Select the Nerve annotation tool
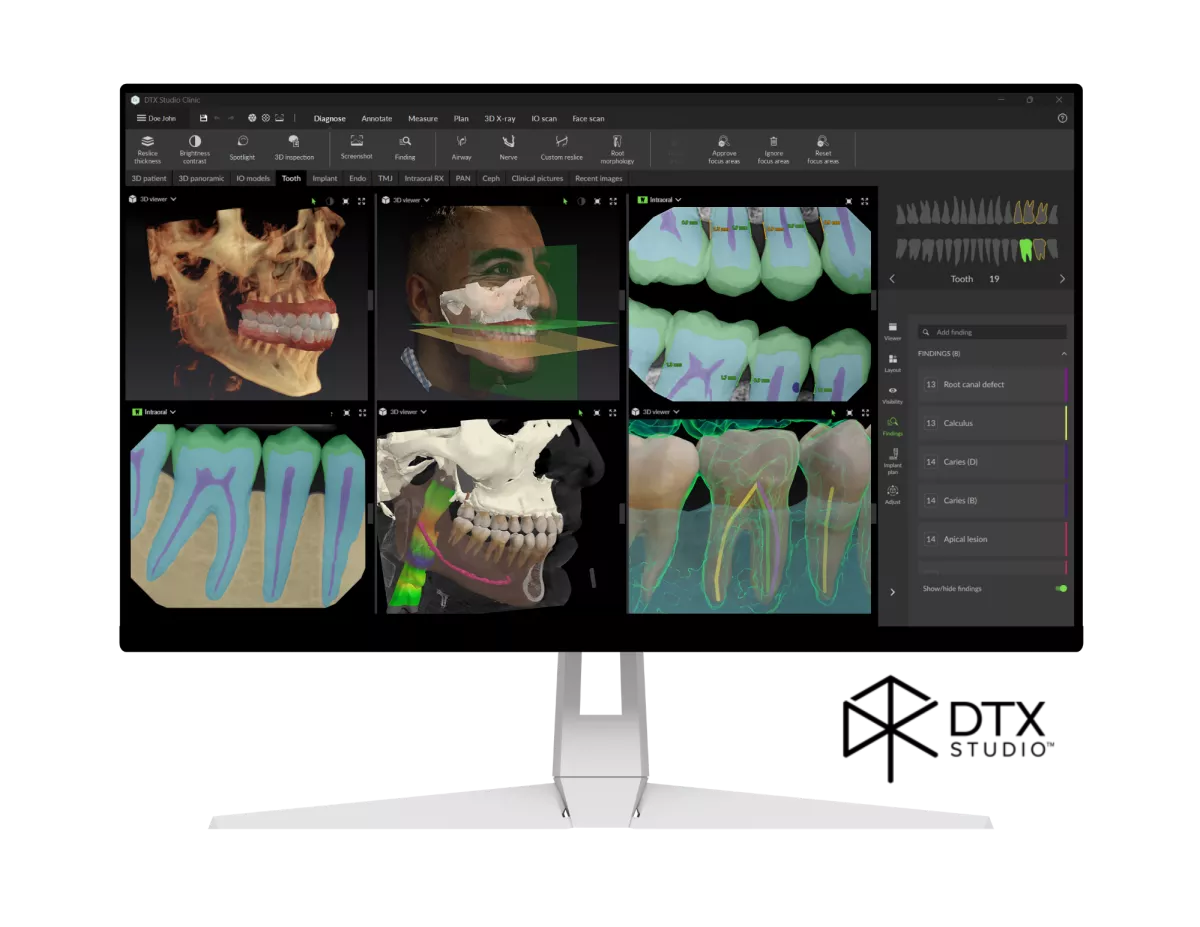Image resolution: width=1200 pixels, height=927 pixels. tap(508, 148)
